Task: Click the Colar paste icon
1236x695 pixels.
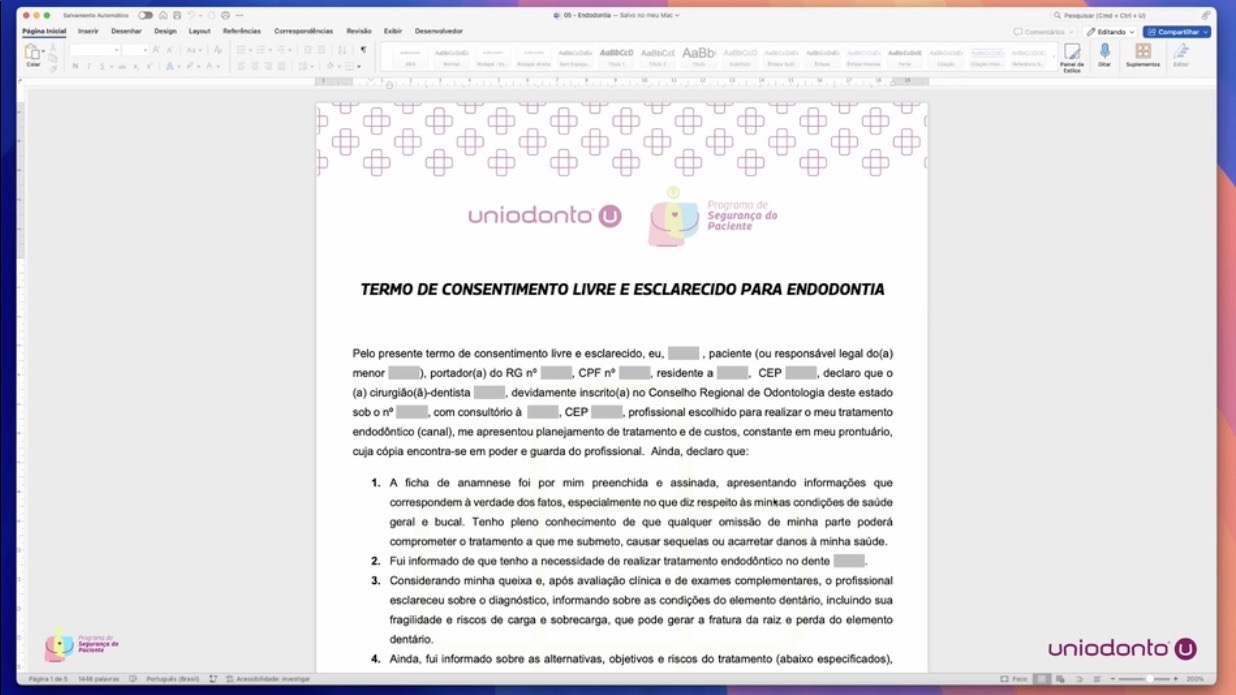Action: (33, 54)
